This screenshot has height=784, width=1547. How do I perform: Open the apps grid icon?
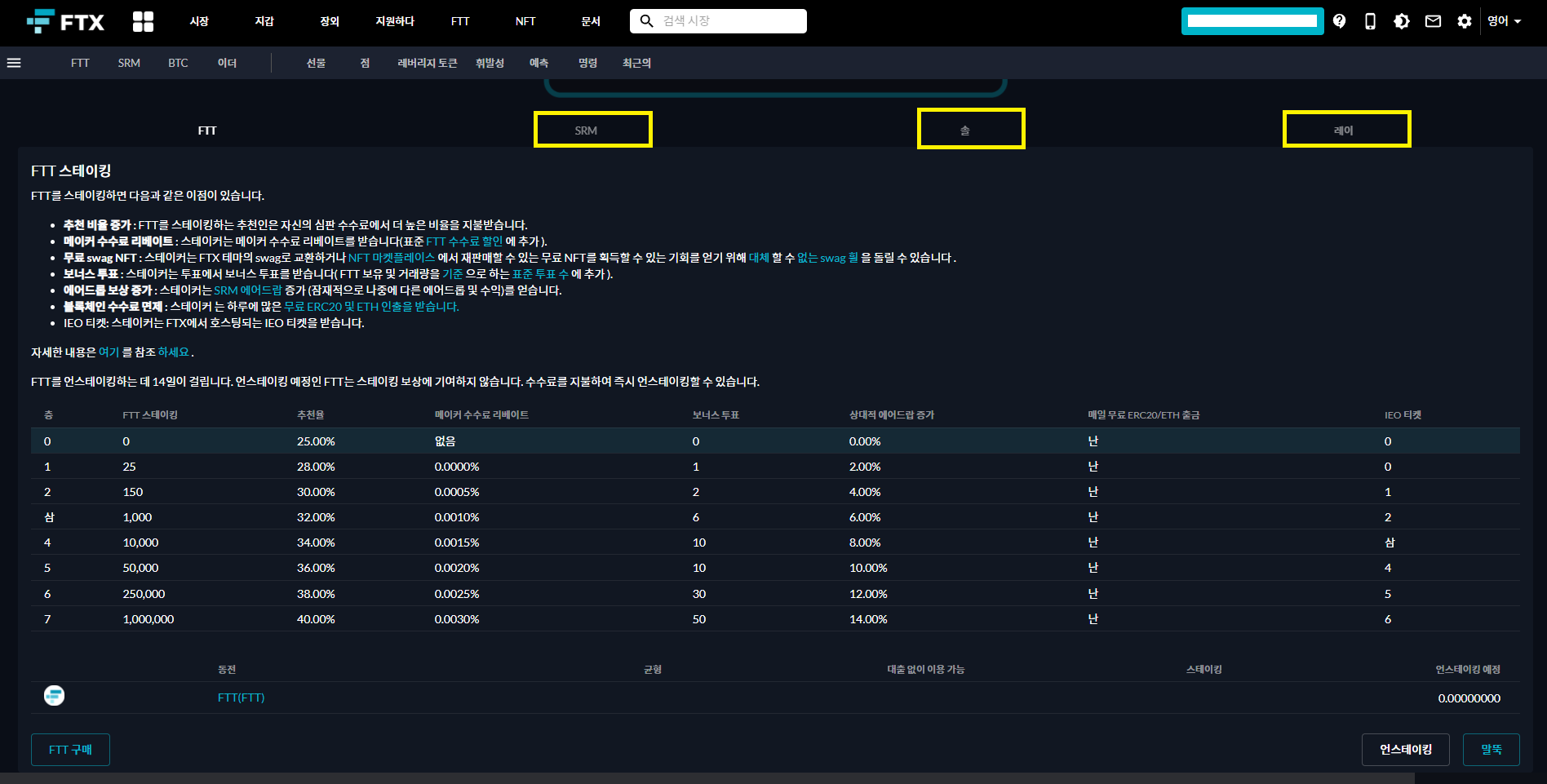click(143, 21)
